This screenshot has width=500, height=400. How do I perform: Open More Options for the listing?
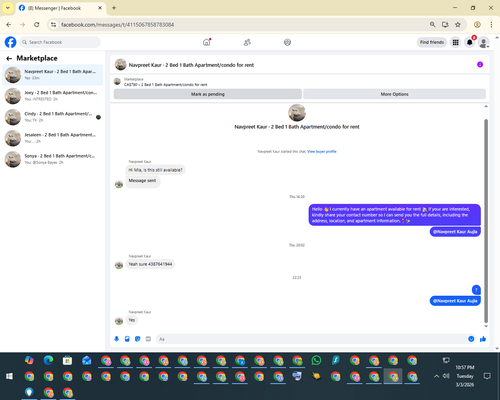coord(394,94)
